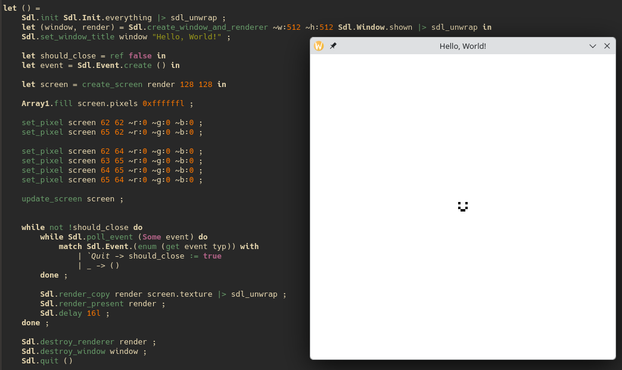Click the false keyword after ref
Screen dimensions: 622x370
[140, 56]
